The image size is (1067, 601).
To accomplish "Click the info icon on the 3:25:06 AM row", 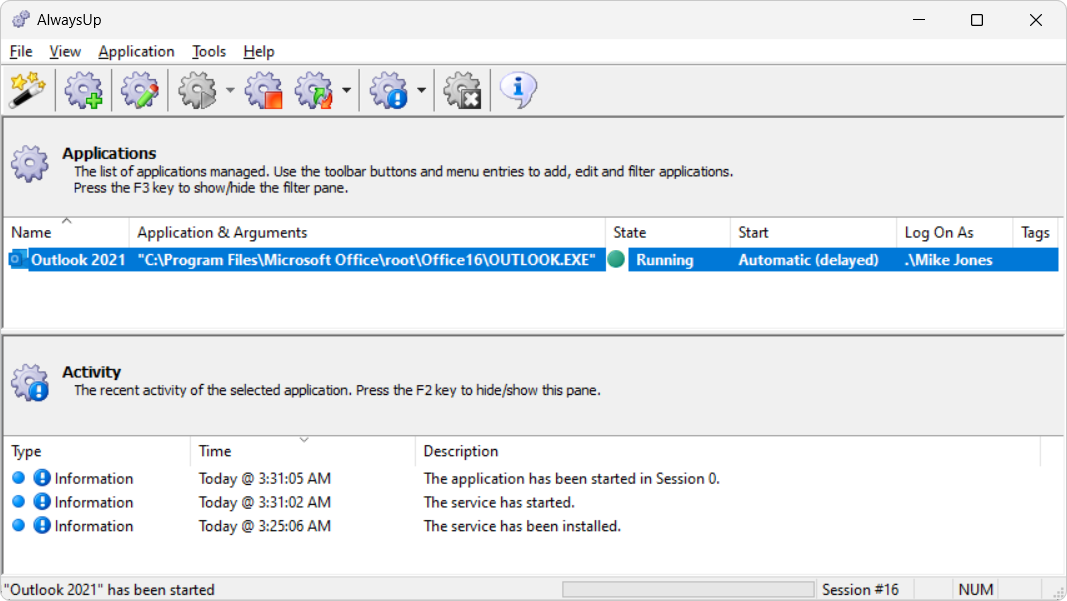I will pos(42,525).
